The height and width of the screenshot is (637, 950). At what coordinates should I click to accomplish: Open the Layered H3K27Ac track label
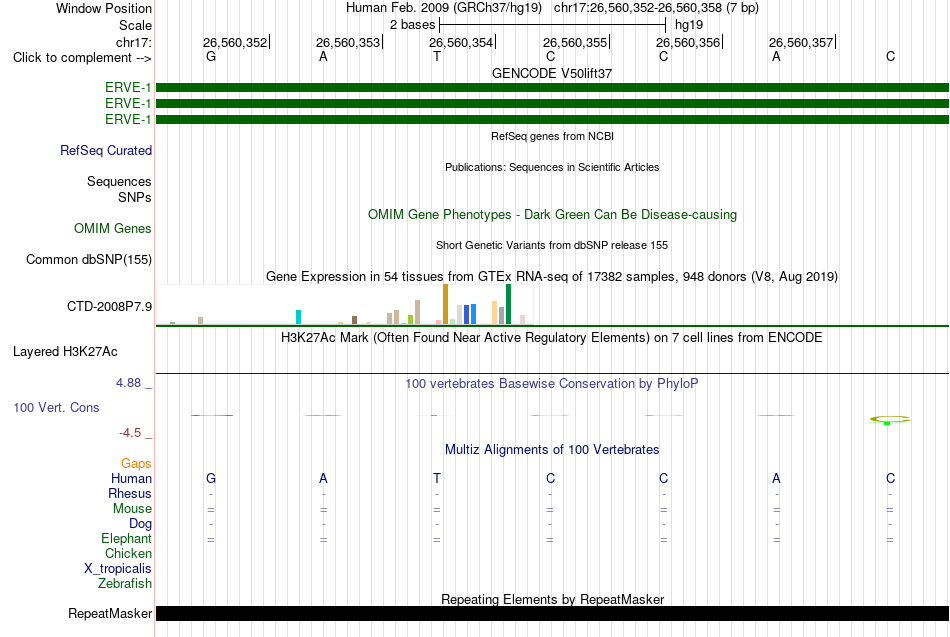click(x=65, y=352)
